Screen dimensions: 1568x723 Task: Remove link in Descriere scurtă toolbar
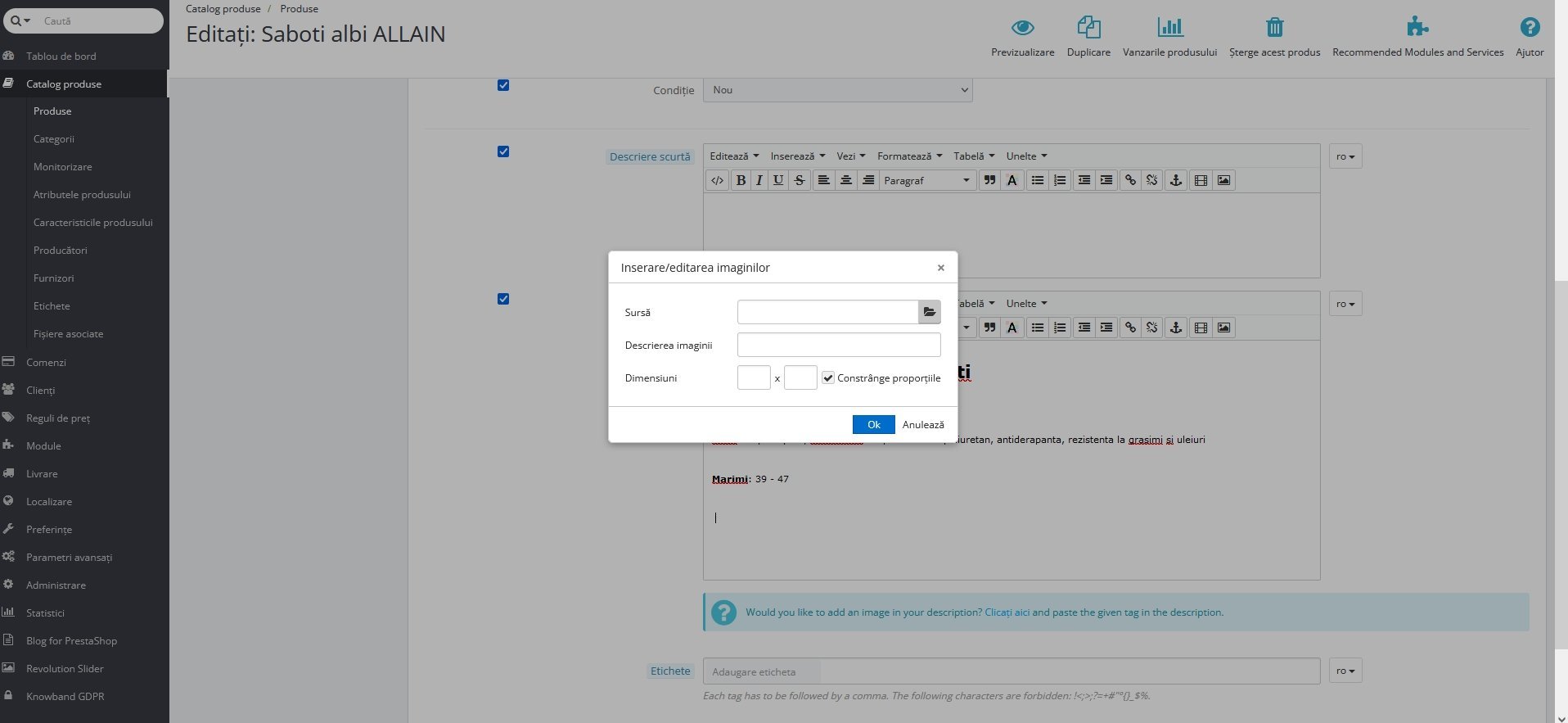1152,180
